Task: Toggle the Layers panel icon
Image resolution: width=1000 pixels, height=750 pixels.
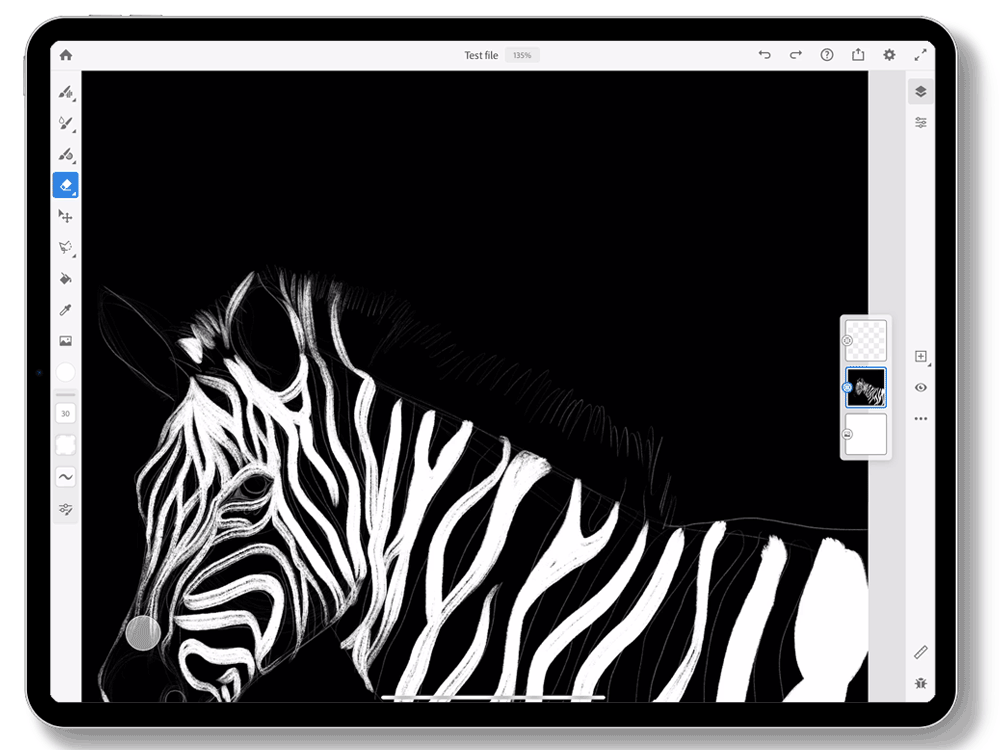Action: [x=920, y=92]
